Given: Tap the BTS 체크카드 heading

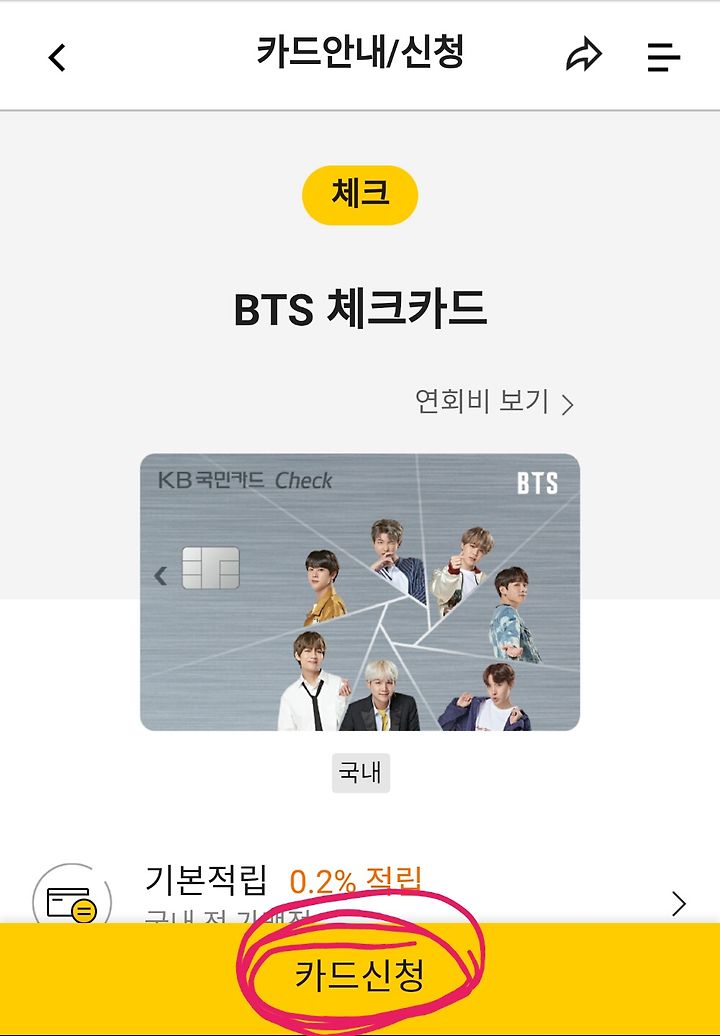Looking at the screenshot, I should coord(361,309).
